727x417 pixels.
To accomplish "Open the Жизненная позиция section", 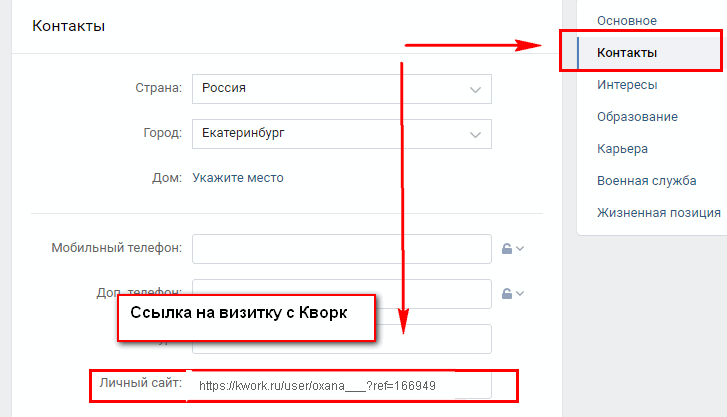I will click(x=658, y=213).
